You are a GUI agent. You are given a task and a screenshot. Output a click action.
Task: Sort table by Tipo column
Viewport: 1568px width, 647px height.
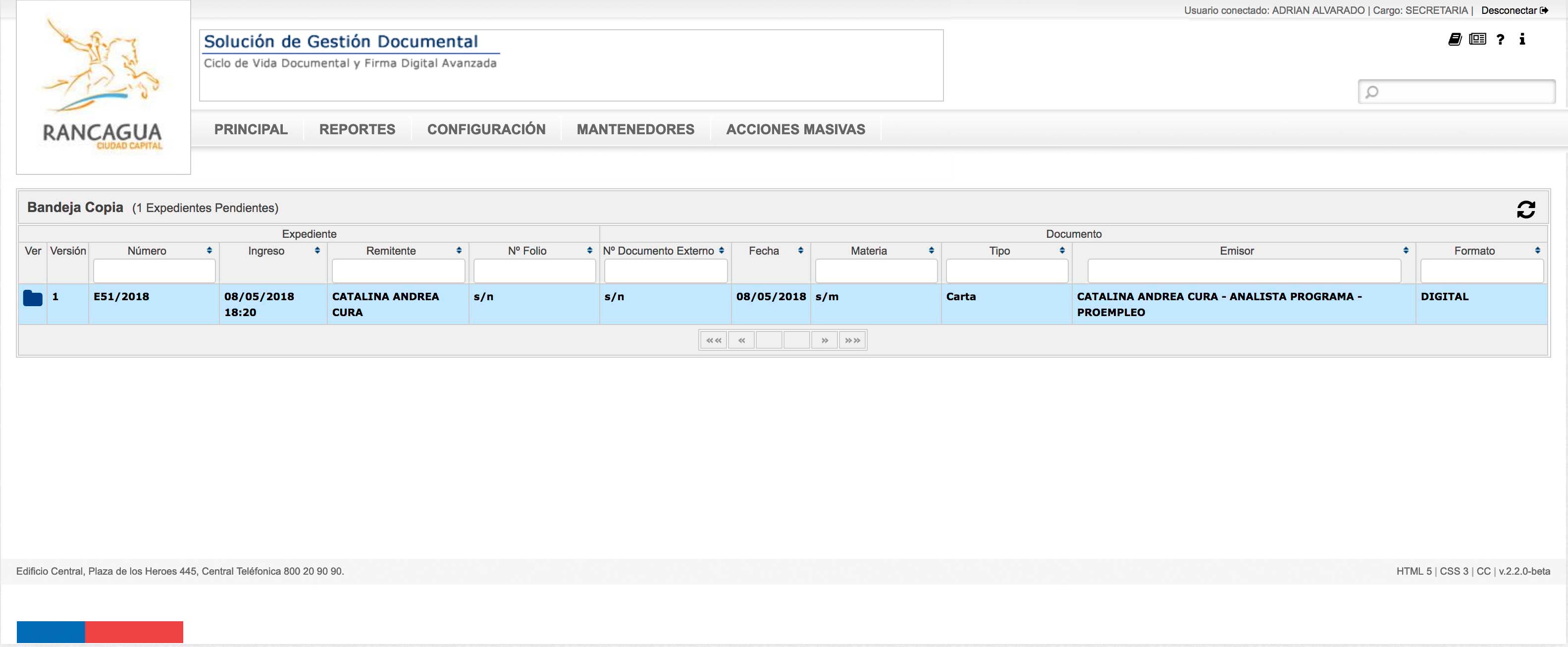tap(1062, 251)
